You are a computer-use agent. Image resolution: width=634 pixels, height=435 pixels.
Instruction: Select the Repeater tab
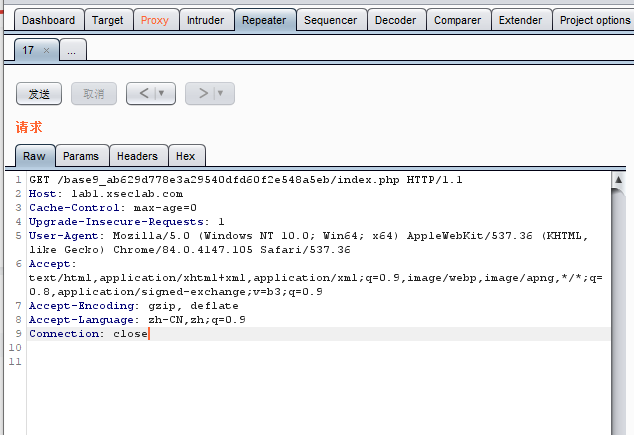tap(264, 20)
